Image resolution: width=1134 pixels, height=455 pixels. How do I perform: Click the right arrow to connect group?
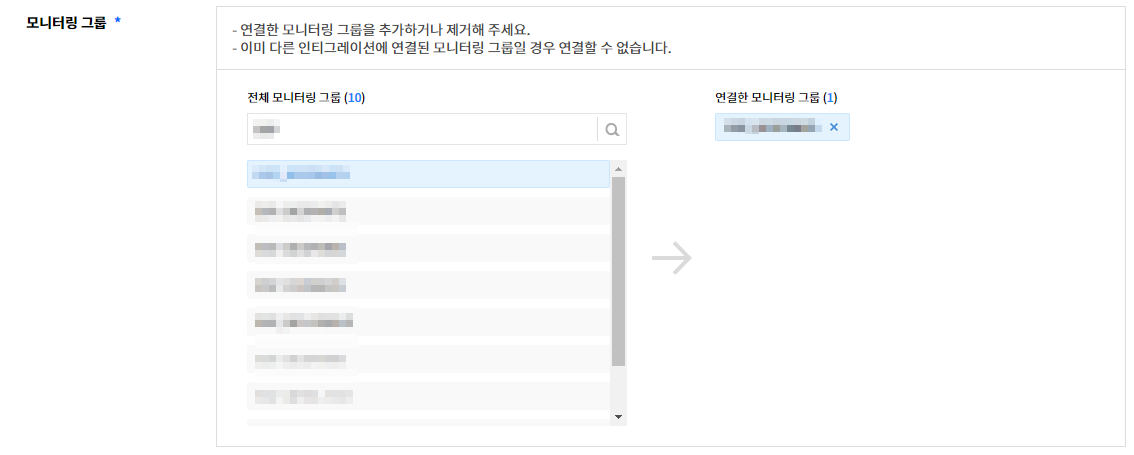pos(671,258)
